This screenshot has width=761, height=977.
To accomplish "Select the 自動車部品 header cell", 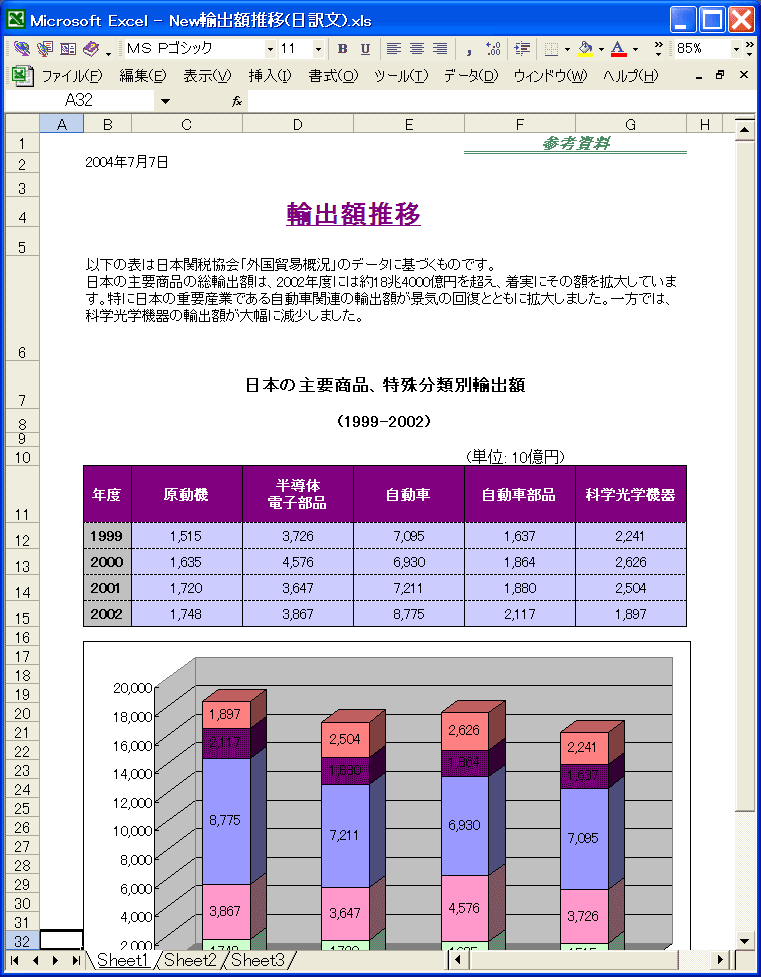I will click(520, 494).
